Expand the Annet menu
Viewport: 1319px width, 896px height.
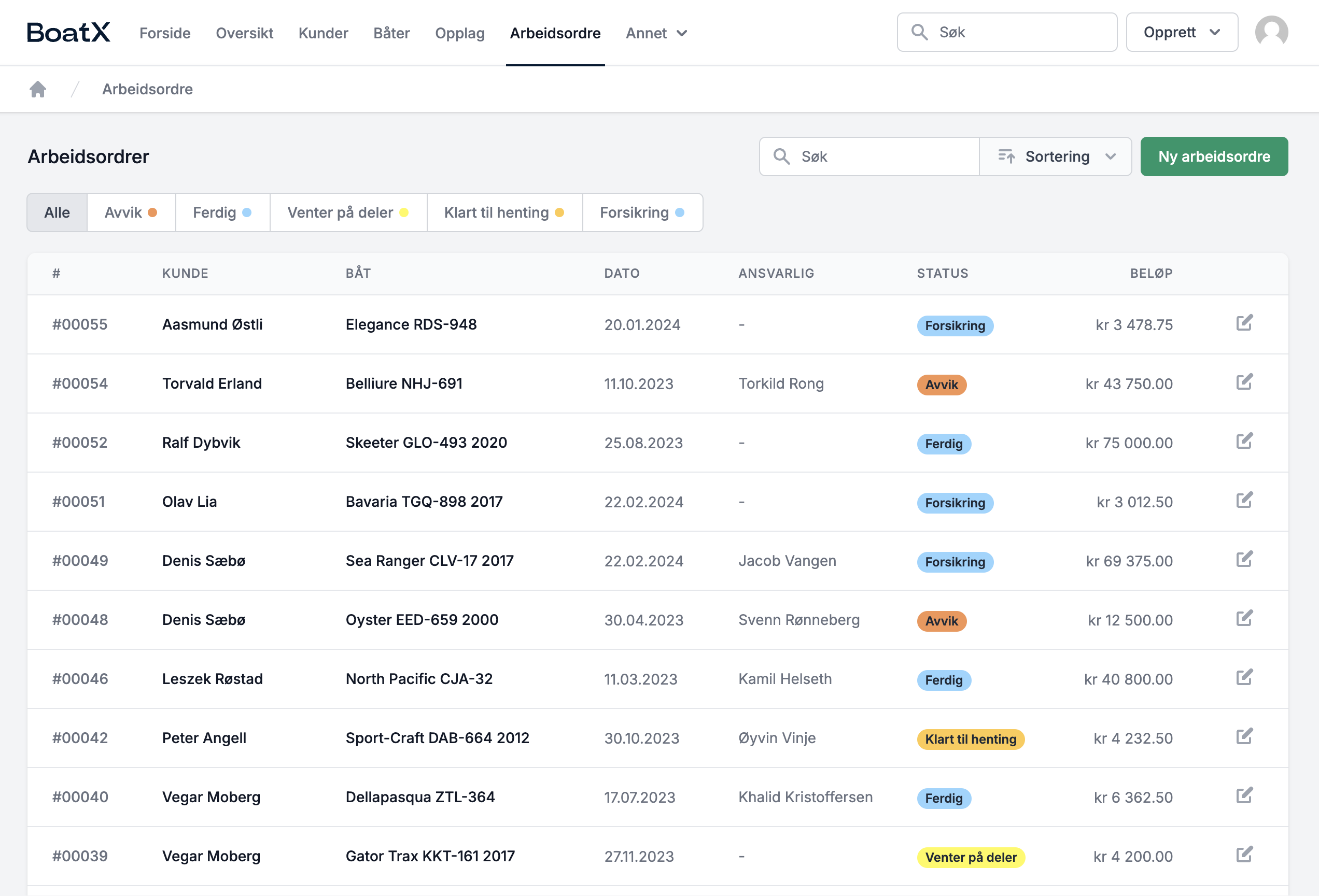pos(656,34)
